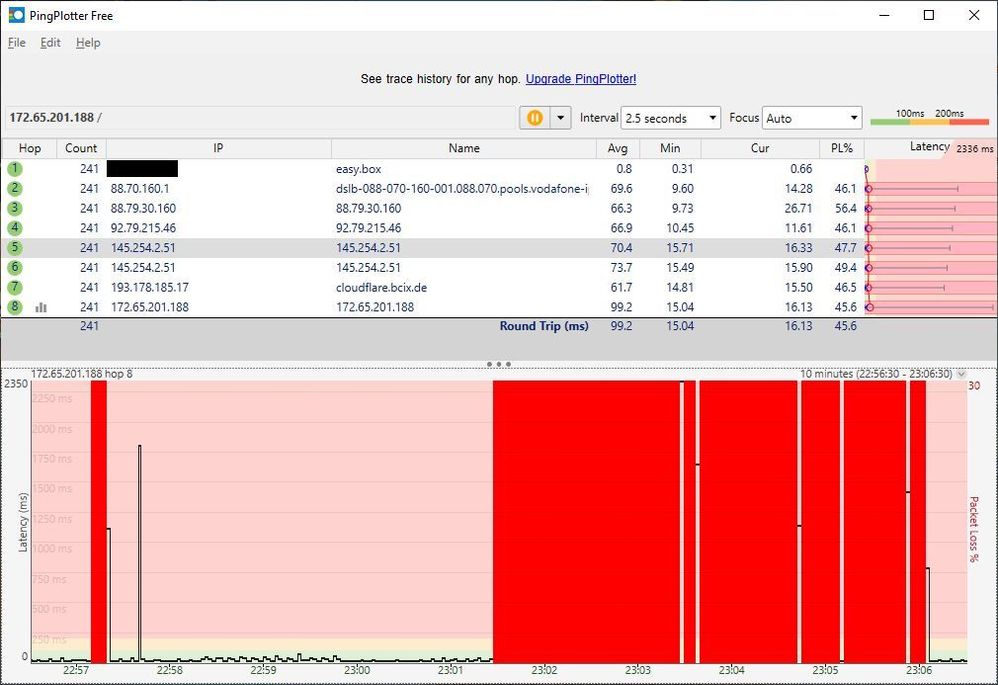Select hop 5 green circle icon
The width and height of the screenshot is (998, 685).
pos(15,248)
